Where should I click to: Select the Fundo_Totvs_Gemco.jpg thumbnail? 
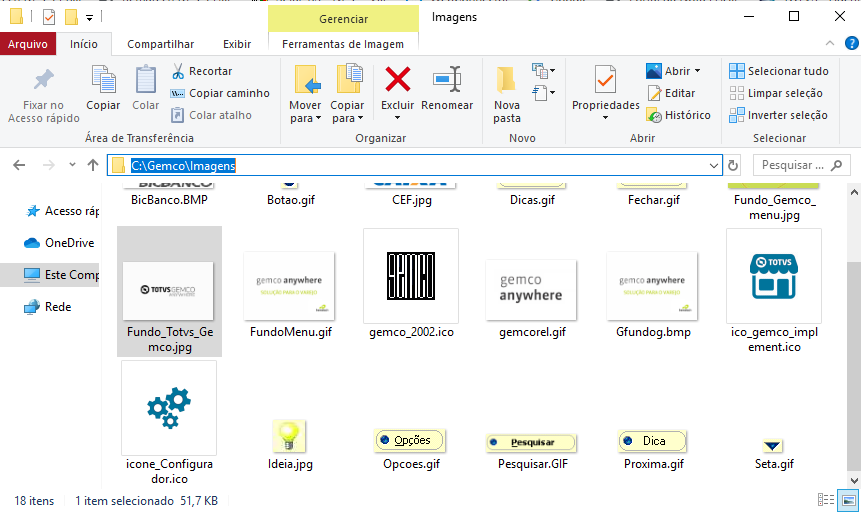coord(169,291)
